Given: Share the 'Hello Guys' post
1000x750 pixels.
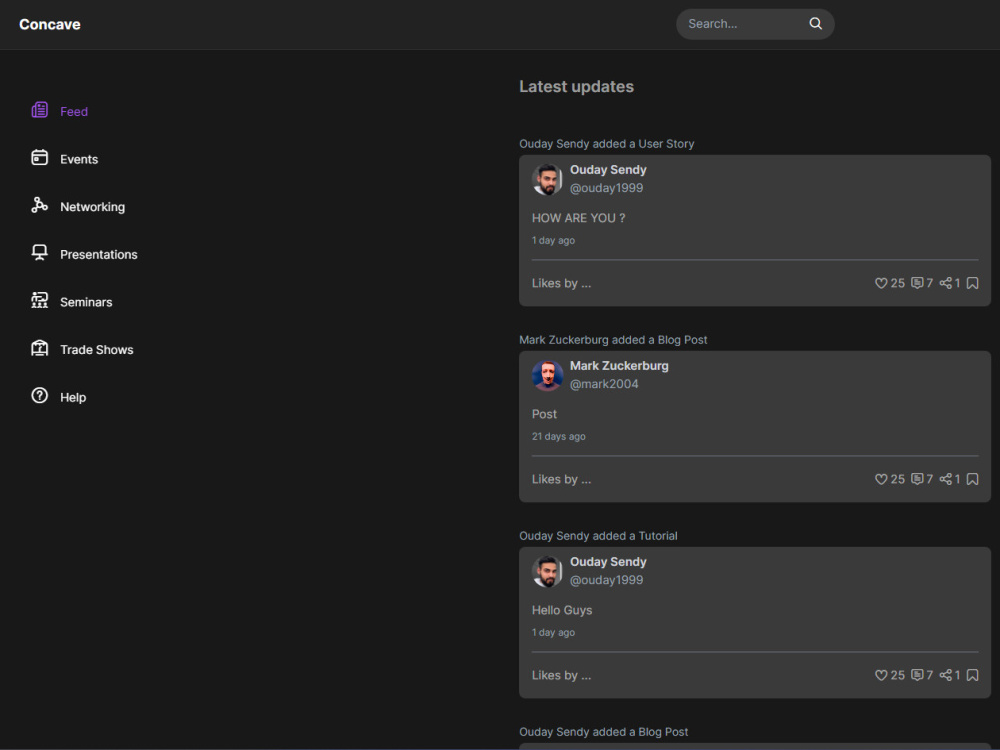Looking at the screenshot, I should tap(946, 675).
